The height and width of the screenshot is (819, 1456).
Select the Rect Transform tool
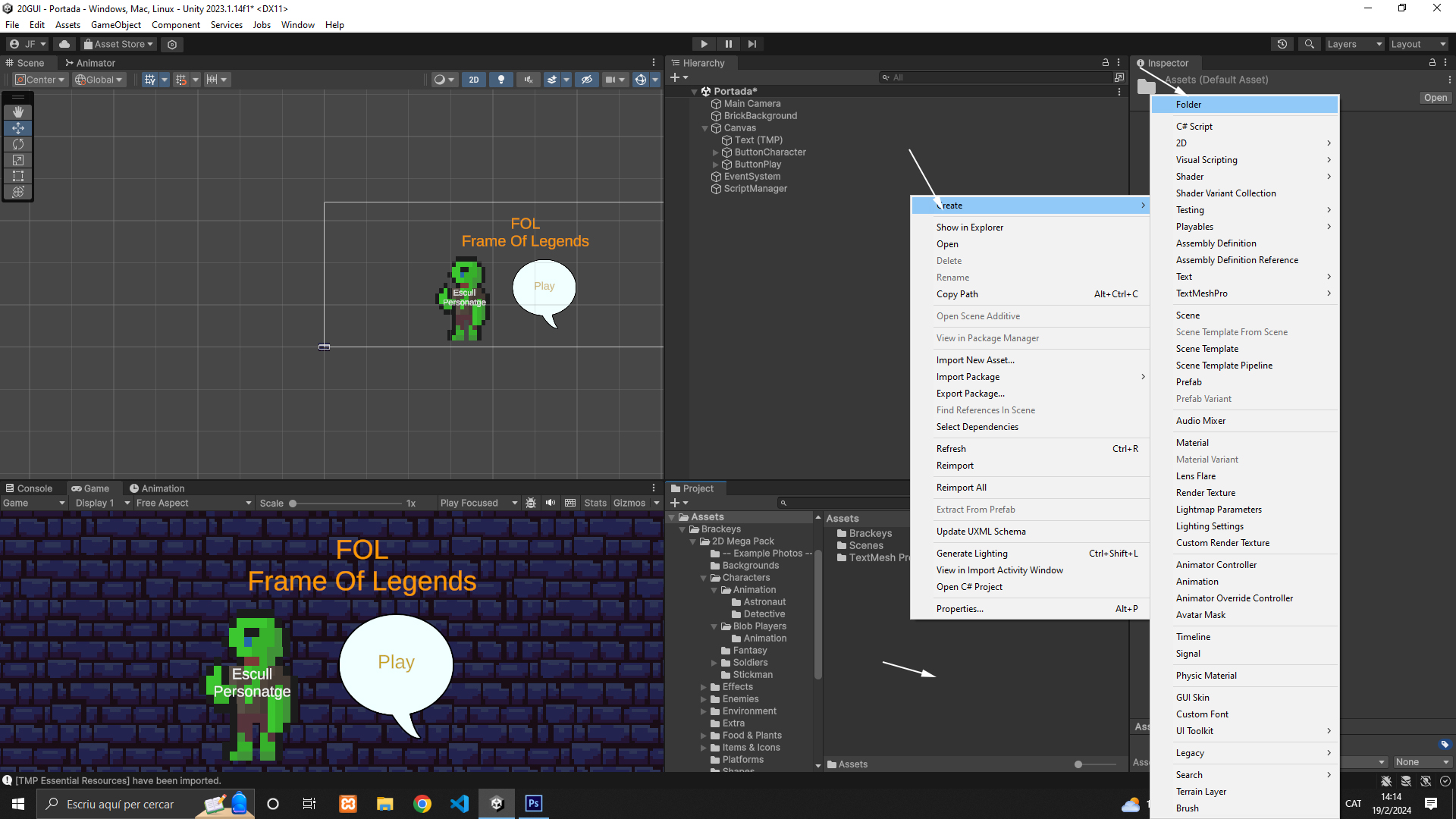(18, 176)
